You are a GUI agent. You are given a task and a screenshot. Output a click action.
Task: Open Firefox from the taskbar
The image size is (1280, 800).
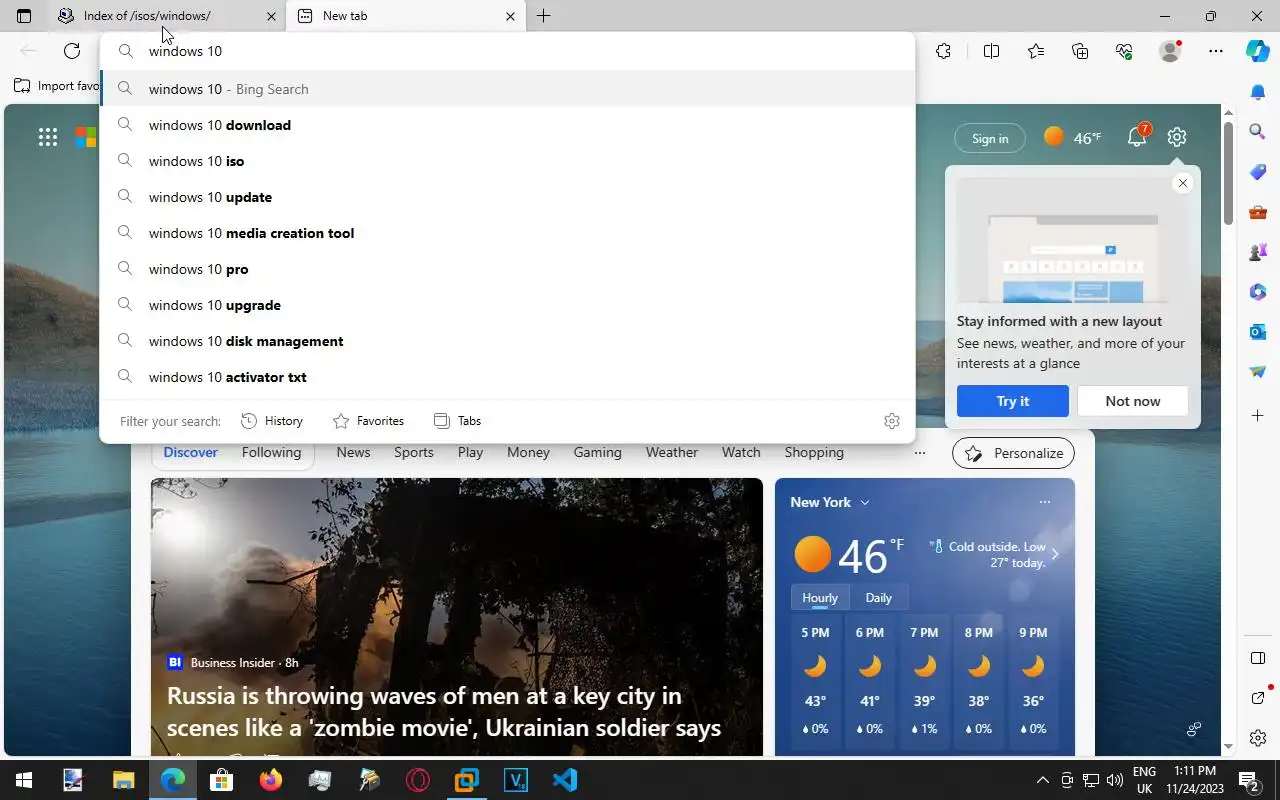point(271,780)
